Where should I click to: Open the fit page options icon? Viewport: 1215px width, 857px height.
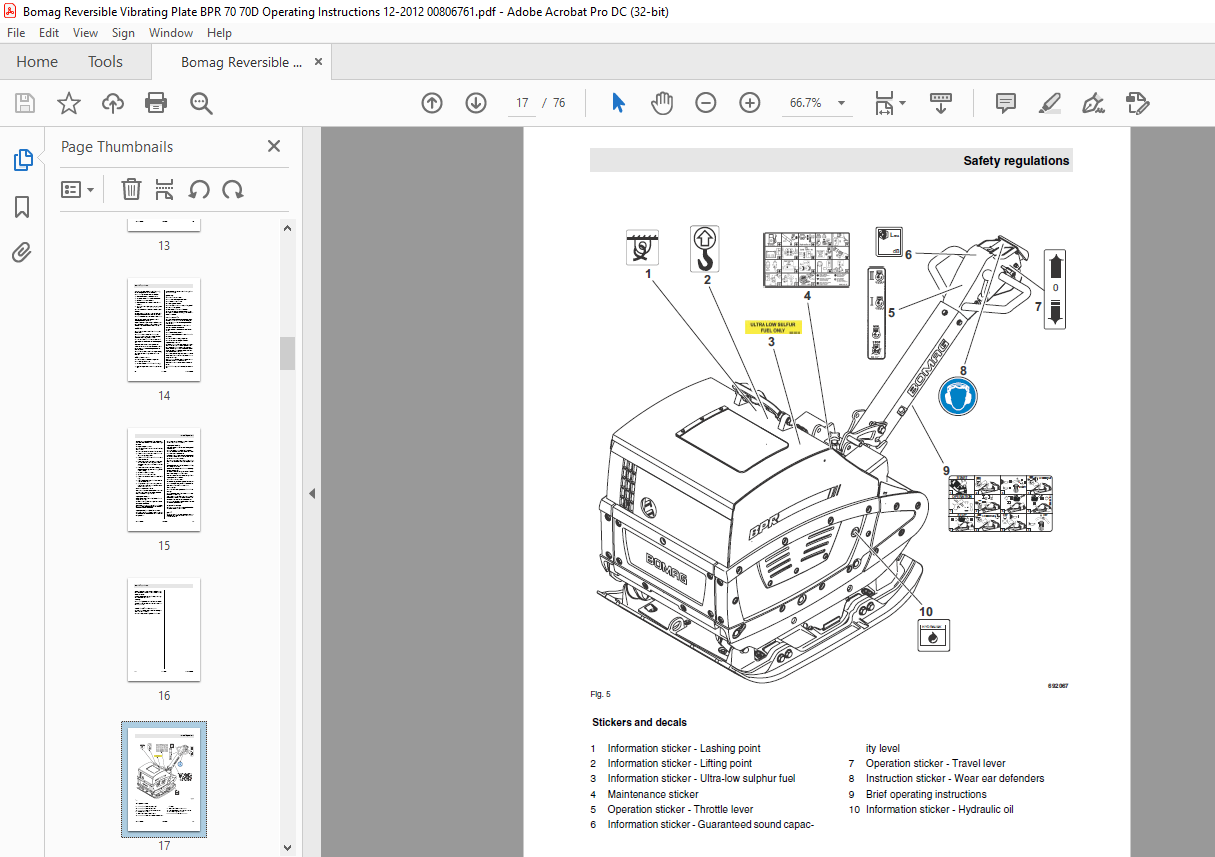[890, 103]
